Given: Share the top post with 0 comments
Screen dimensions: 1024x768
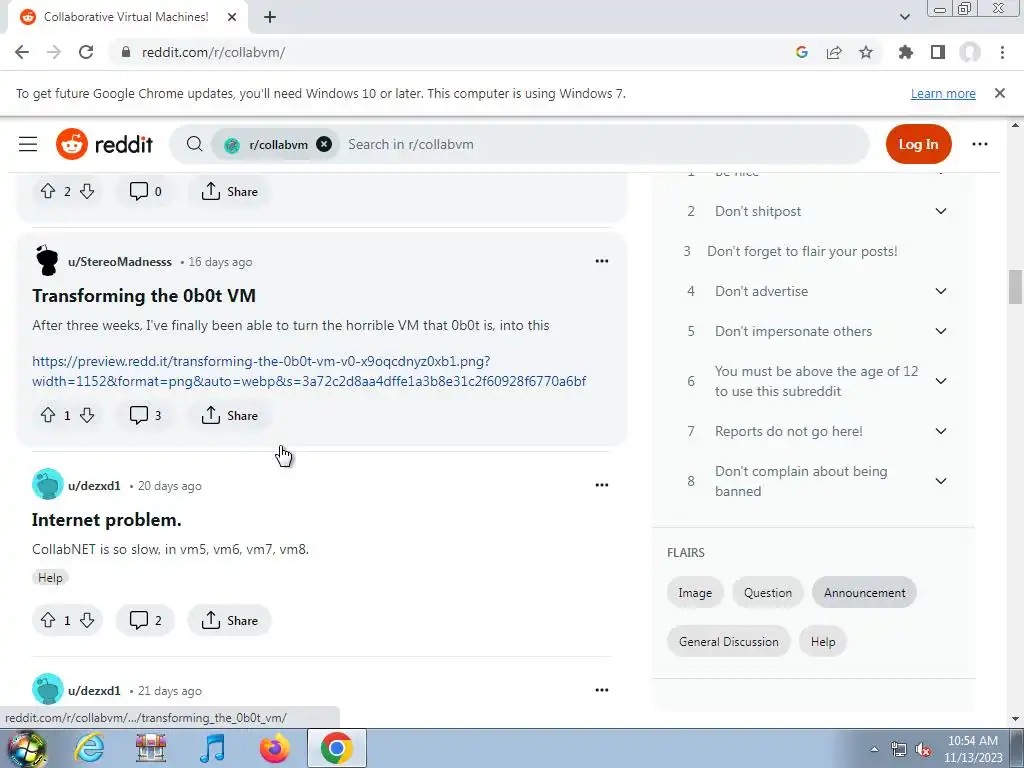Looking at the screenshot, I should [x=229, y=191].
